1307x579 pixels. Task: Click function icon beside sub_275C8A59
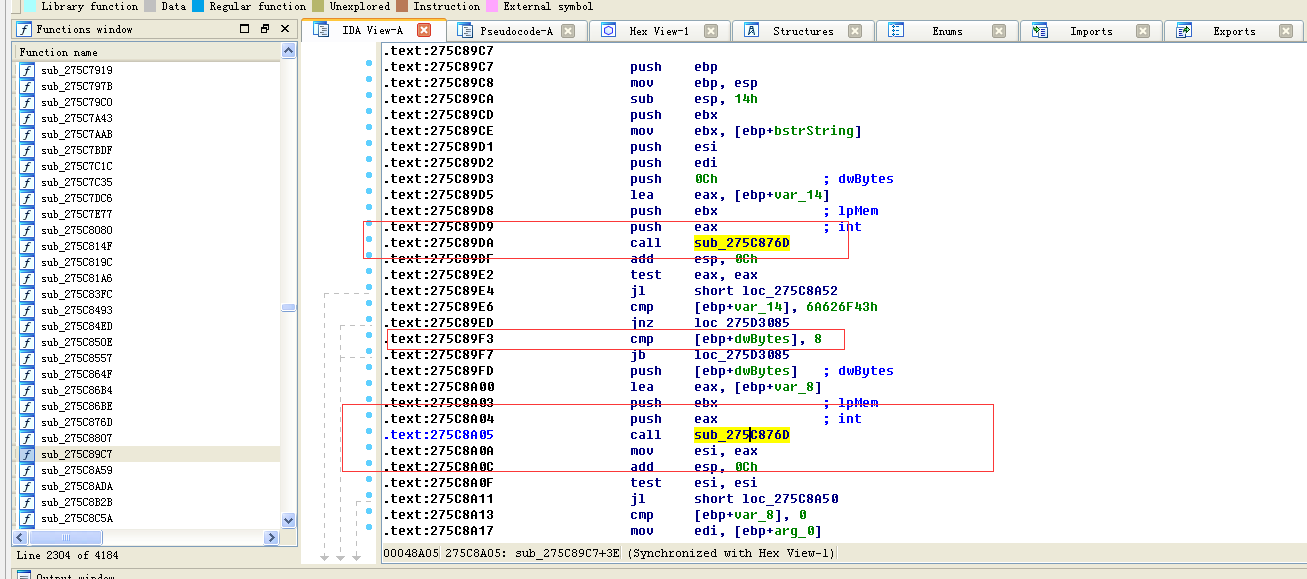tap(26, 470)
